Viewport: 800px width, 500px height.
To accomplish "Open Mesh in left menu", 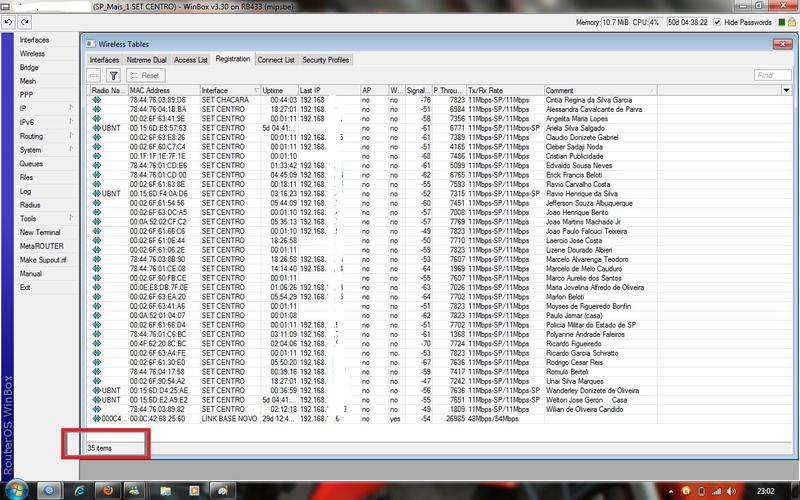I will click(28, 81).
